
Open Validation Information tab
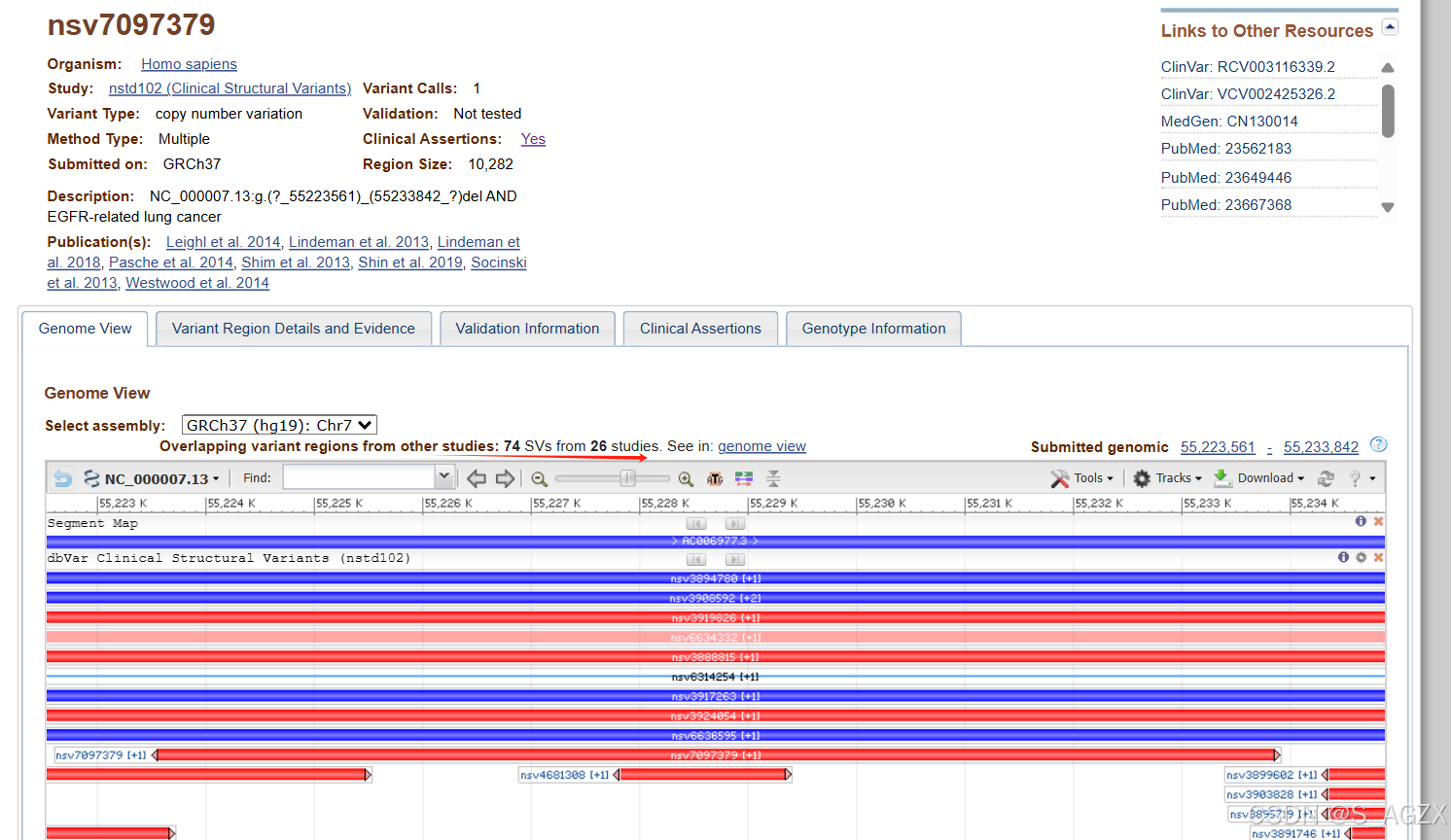coord(527,329)
